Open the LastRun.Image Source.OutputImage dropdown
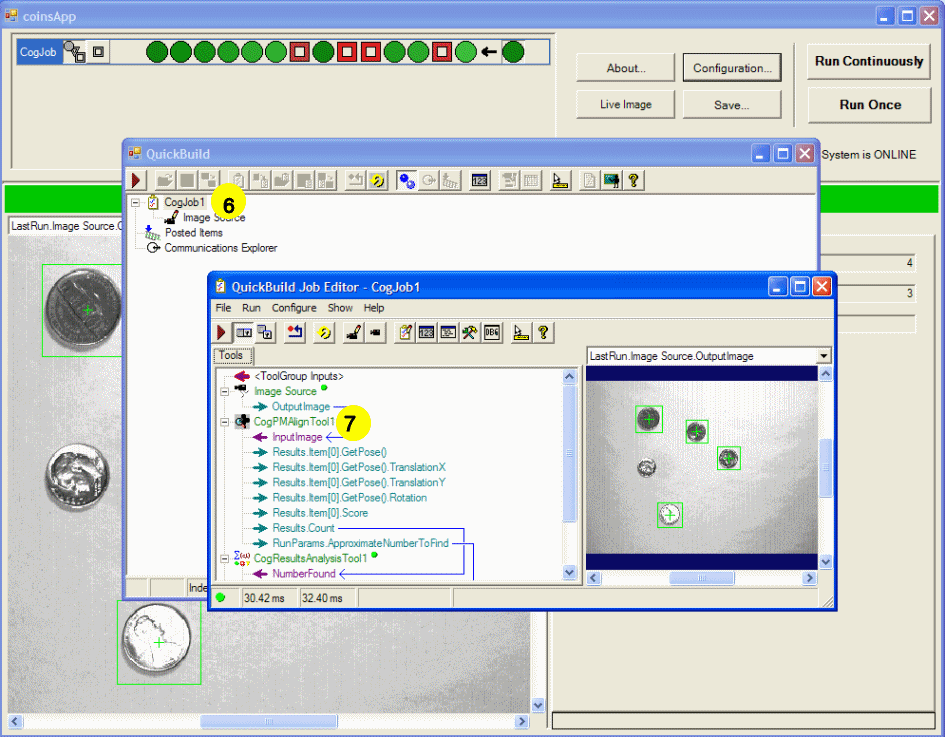The height and width of the screenshot is (737, 945). [x=823, y=356]
